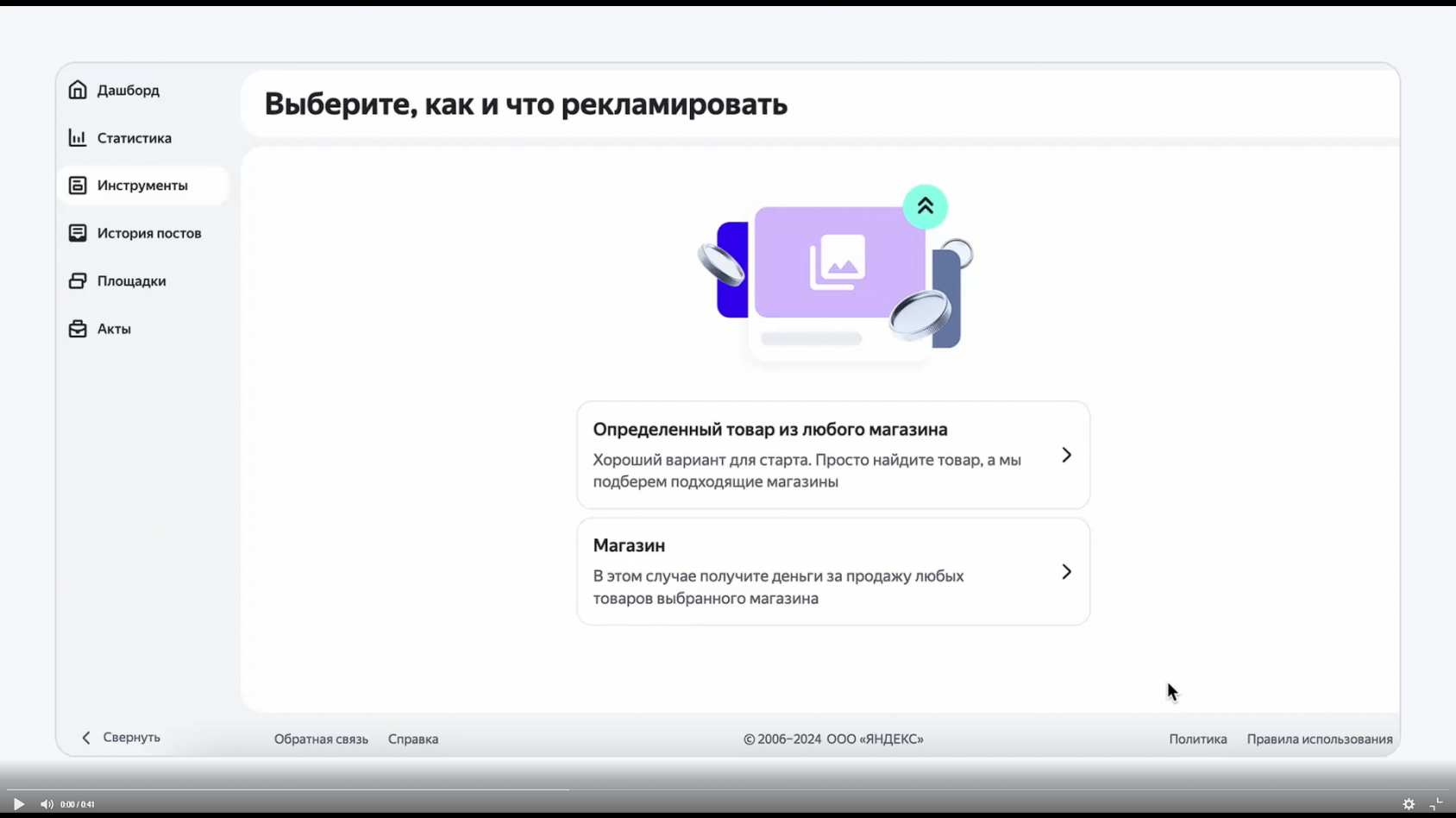
Task: Click © 2006–2024 ООО «ЯНДЕКС» text
Action: coord(833,739)
